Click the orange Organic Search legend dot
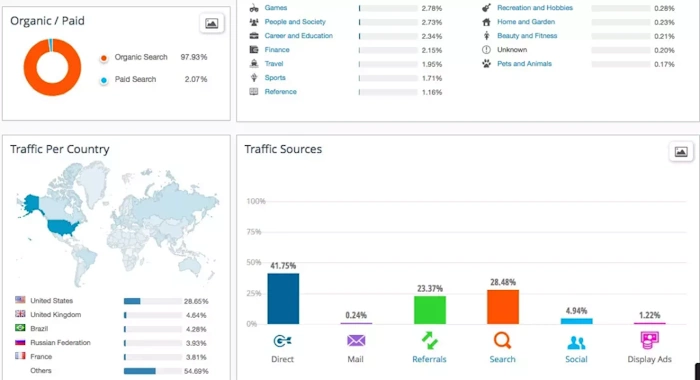The height and width of the screenshot is (380, 700). [x=104, y=58]
